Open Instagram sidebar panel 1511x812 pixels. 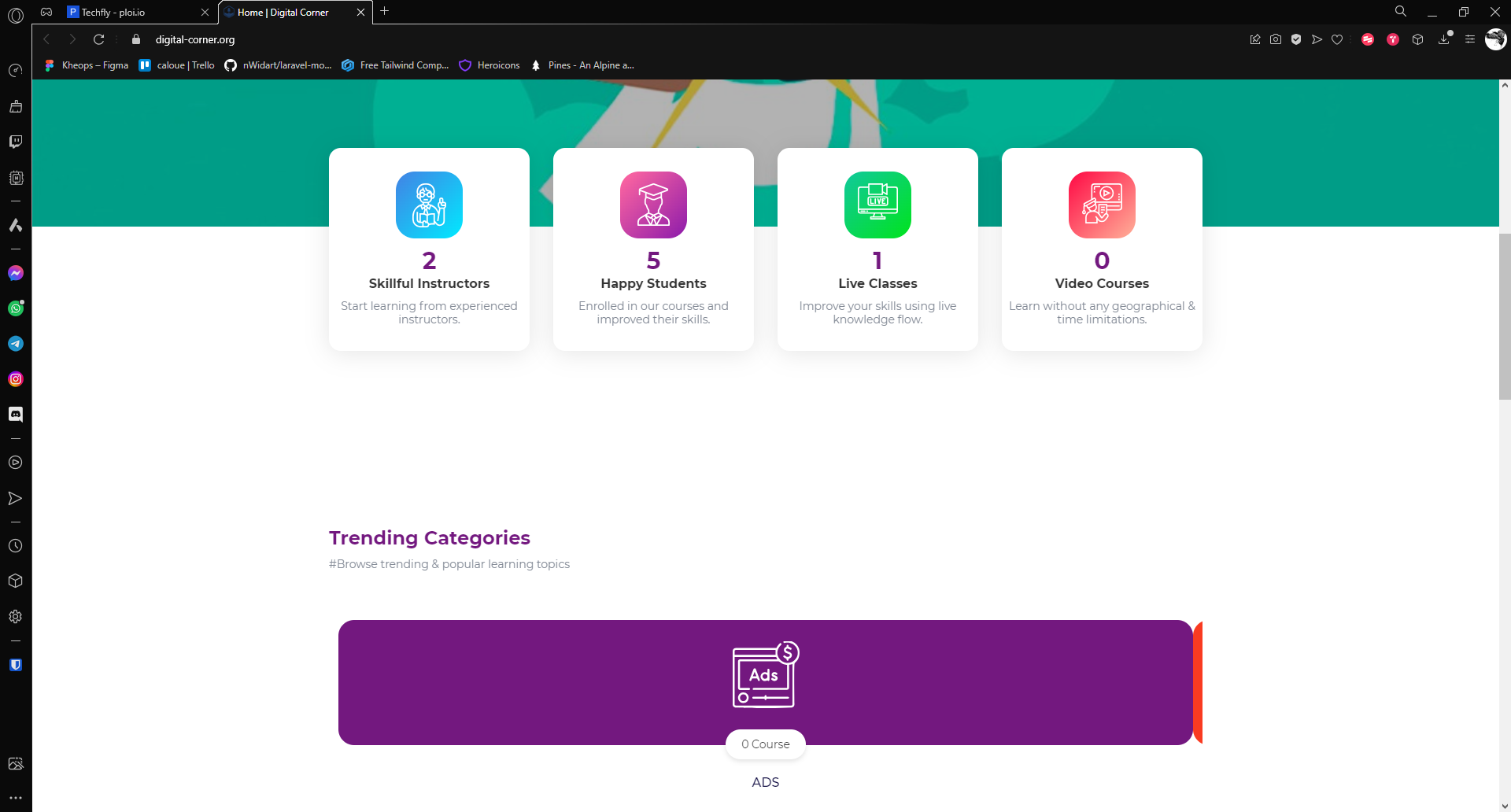click(16, 379)
